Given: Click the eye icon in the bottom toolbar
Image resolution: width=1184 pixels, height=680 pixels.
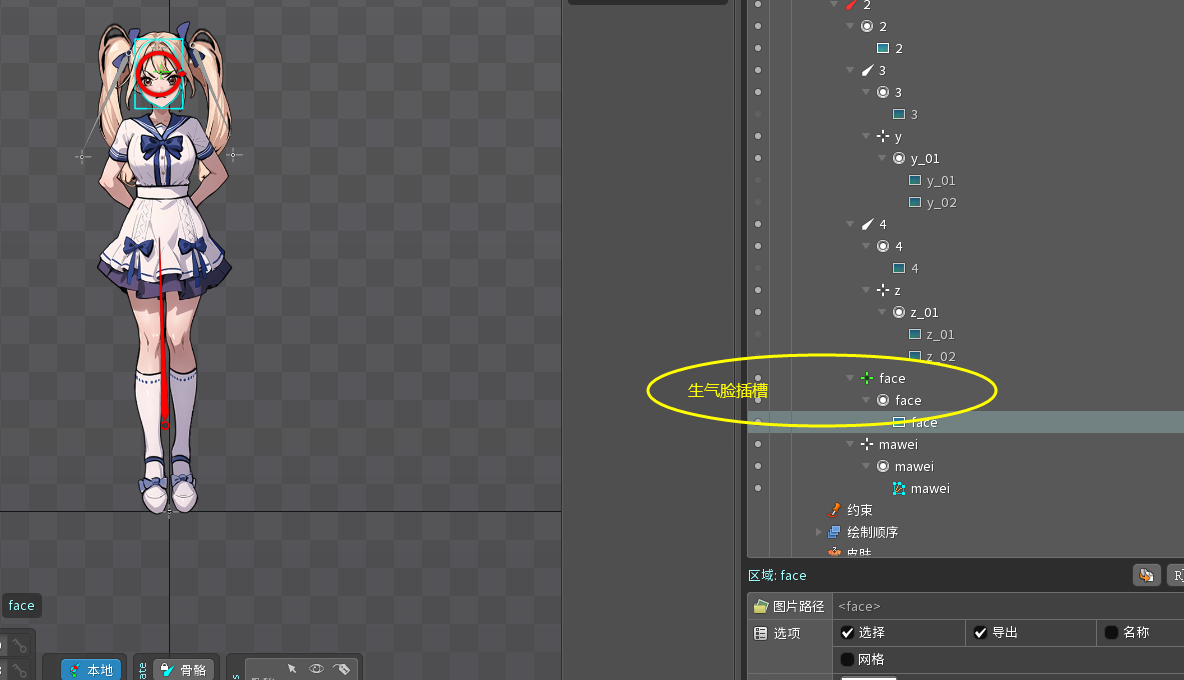Looking at the screenshot, I should (x=316, y=669).
